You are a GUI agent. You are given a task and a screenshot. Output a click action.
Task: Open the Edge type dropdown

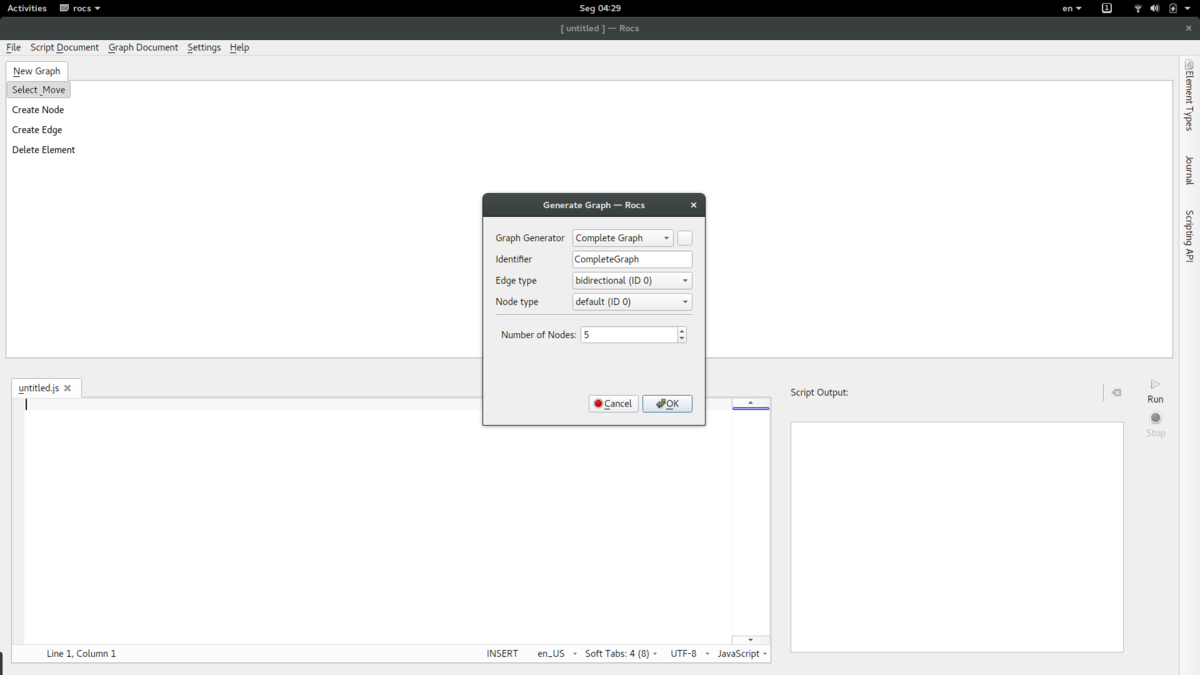click(632, 281)
